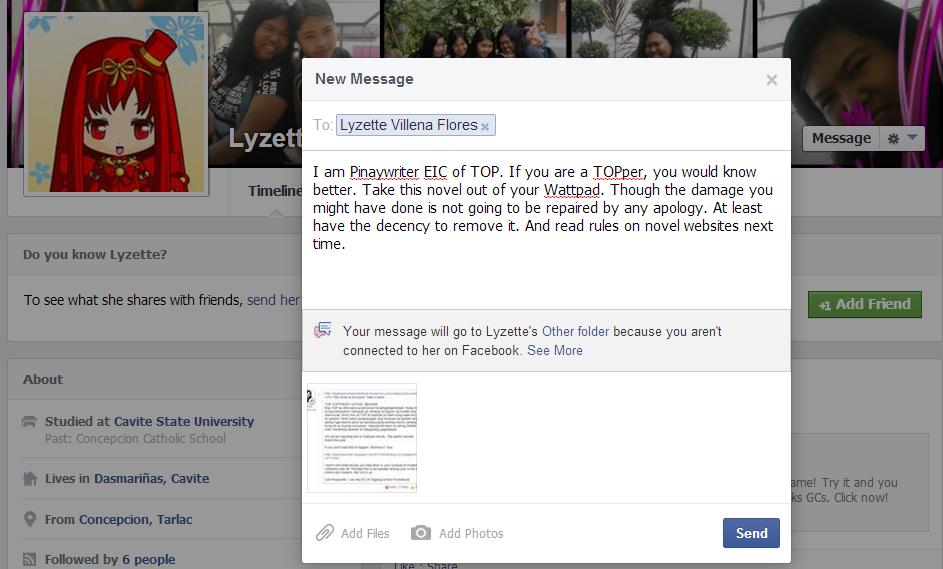This screenshot has height=569, width=943.
Task: Click 'Past: Concepcion Catholic School' text
Action: click(135, 438)
